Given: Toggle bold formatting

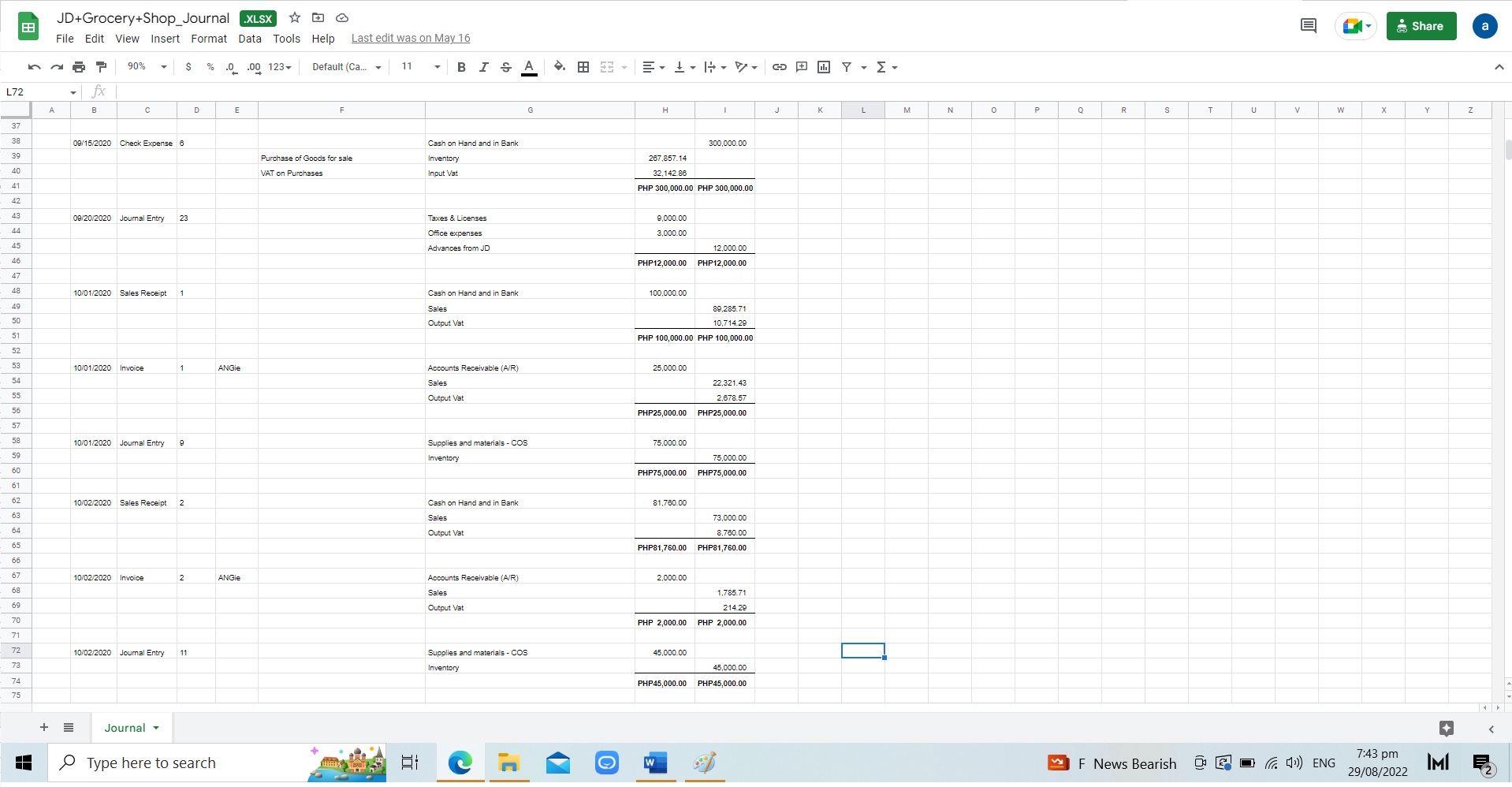Looking at the screenshot, I should (x=462, y=67).
